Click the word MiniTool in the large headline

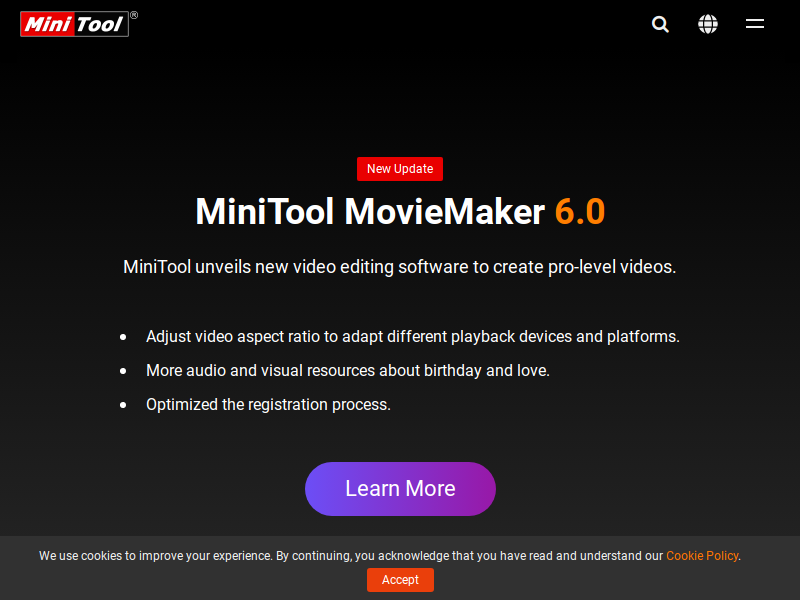tap(265, 211)
